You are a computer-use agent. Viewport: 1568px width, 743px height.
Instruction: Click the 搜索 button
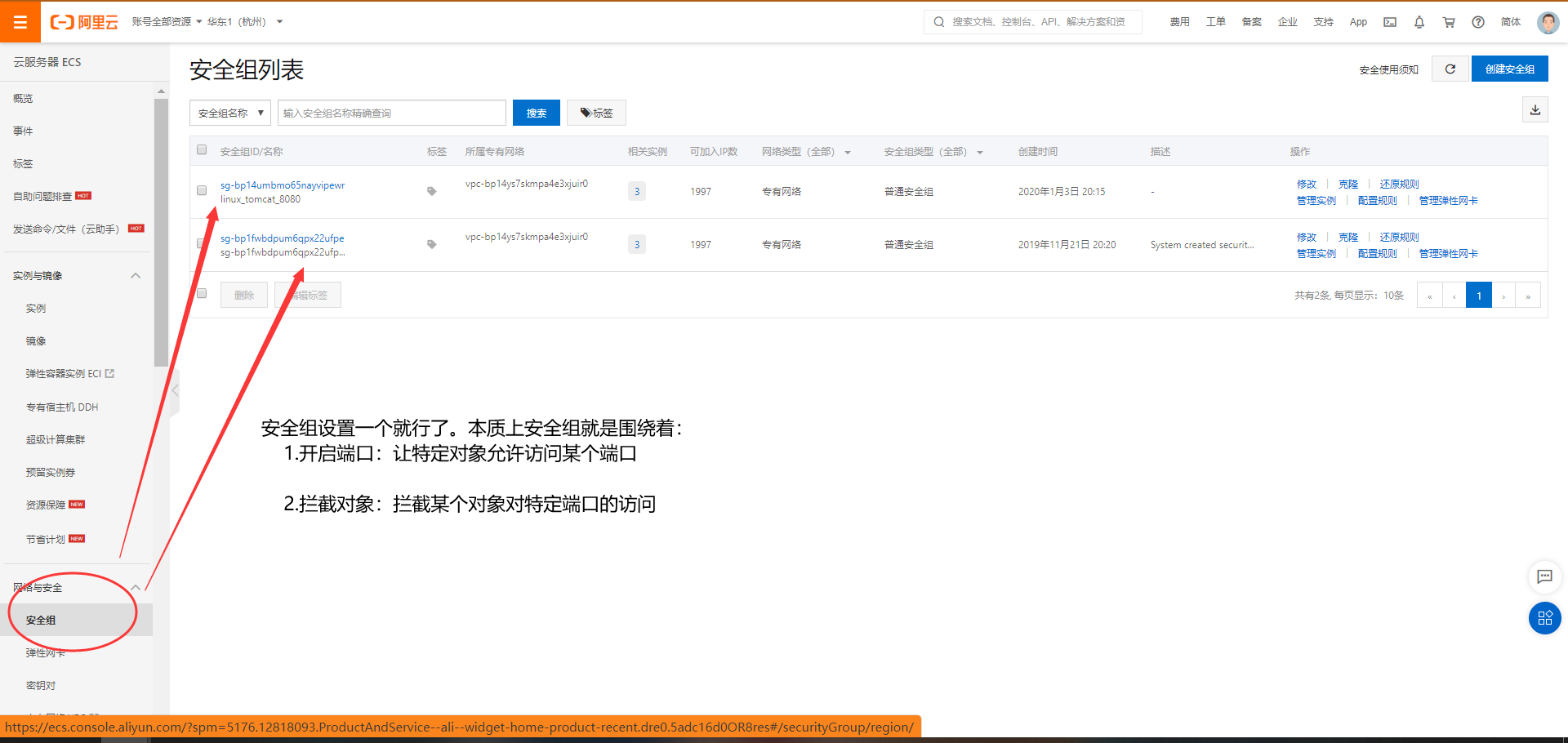[537, 113]
